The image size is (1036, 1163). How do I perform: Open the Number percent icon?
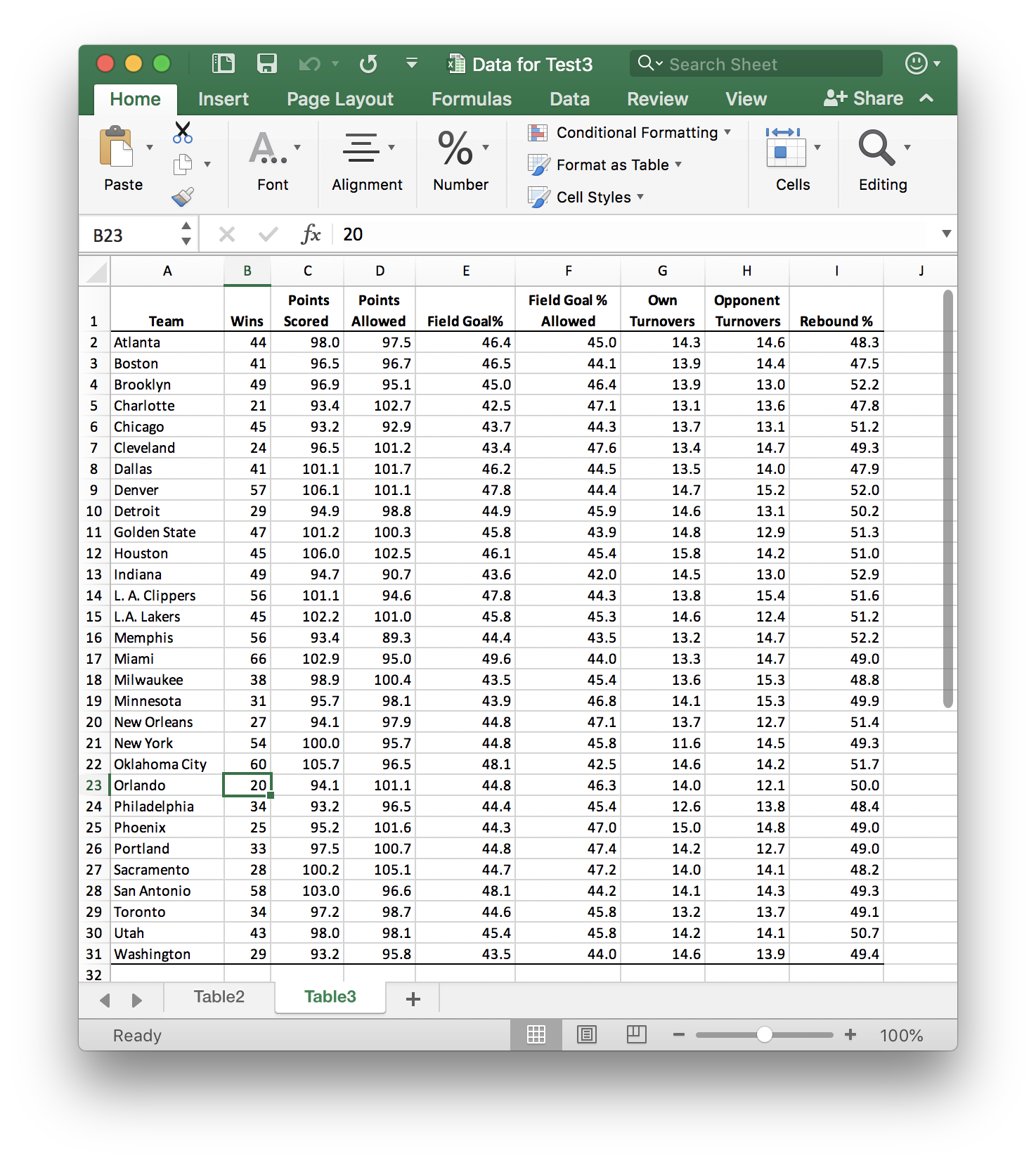455,148
